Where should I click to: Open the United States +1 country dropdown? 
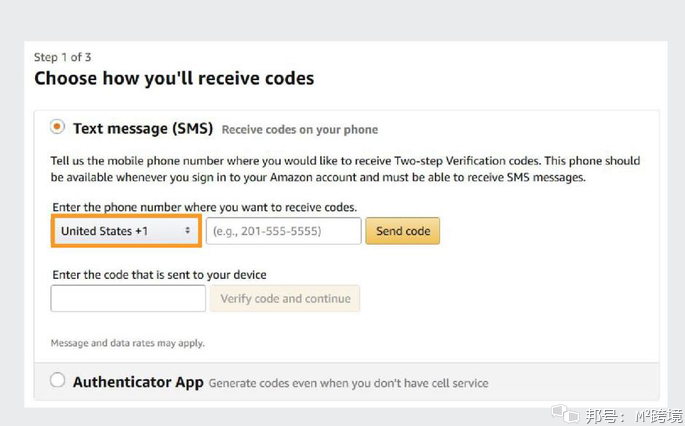click(126, 231)
